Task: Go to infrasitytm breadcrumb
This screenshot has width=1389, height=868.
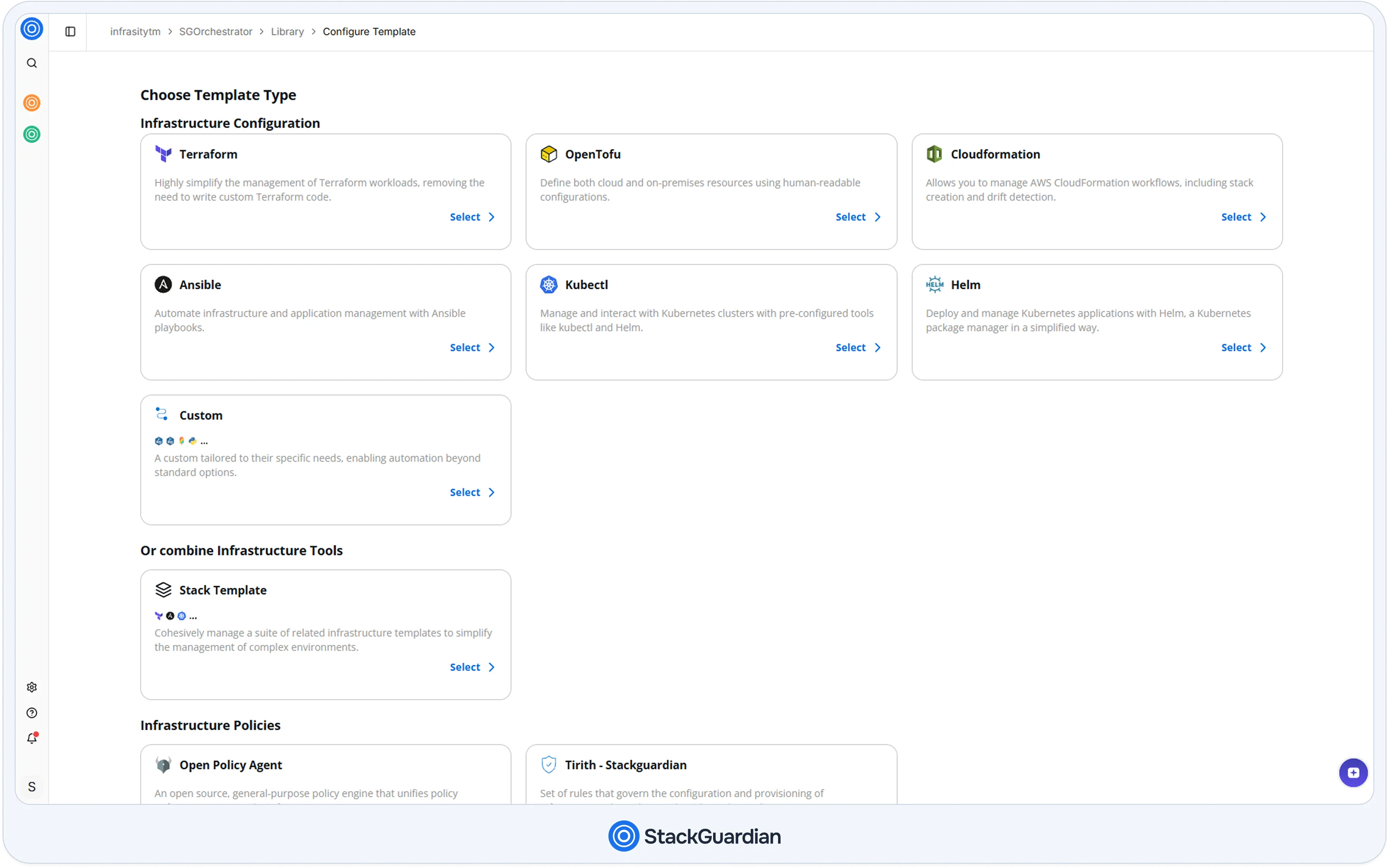Action: 135,32
